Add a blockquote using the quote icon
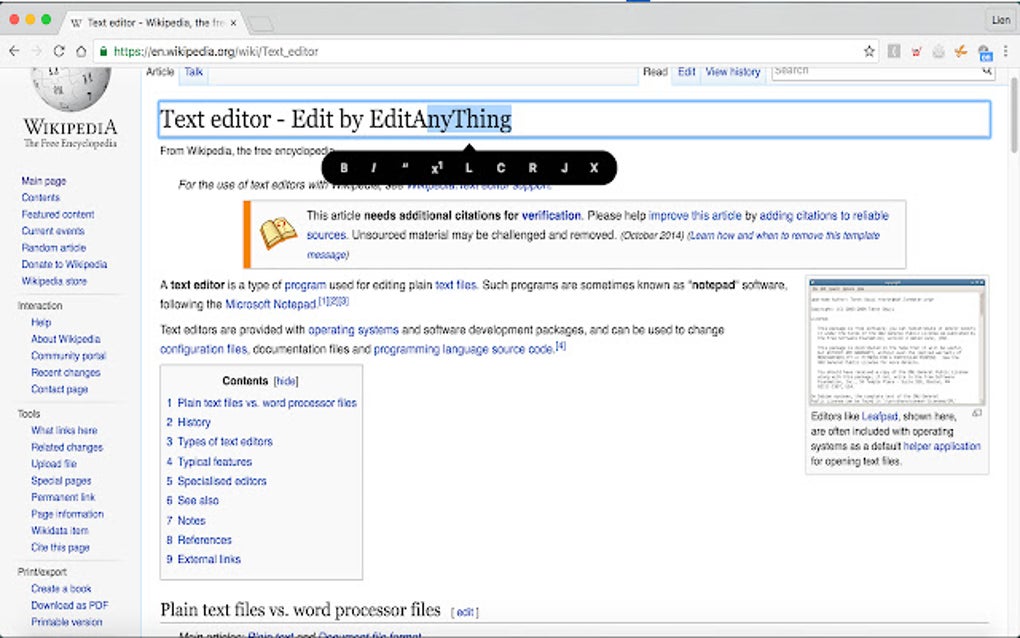 click(404, 168)
